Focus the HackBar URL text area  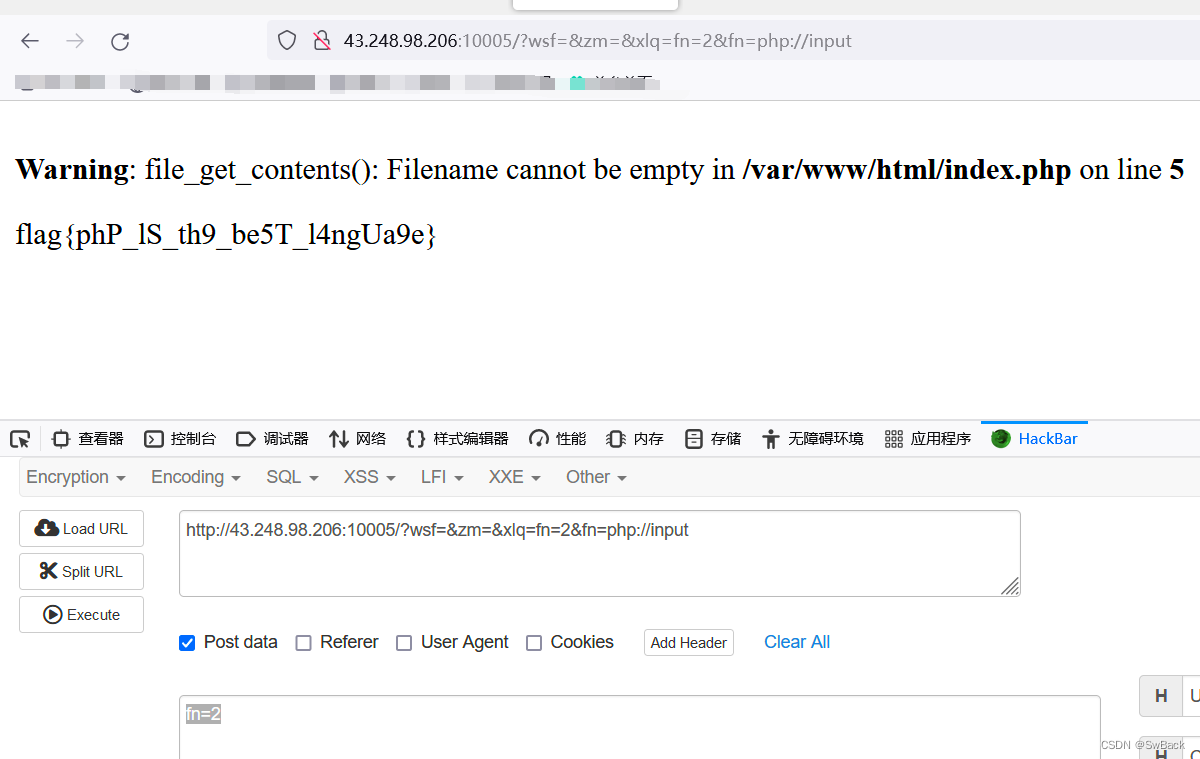600,553
